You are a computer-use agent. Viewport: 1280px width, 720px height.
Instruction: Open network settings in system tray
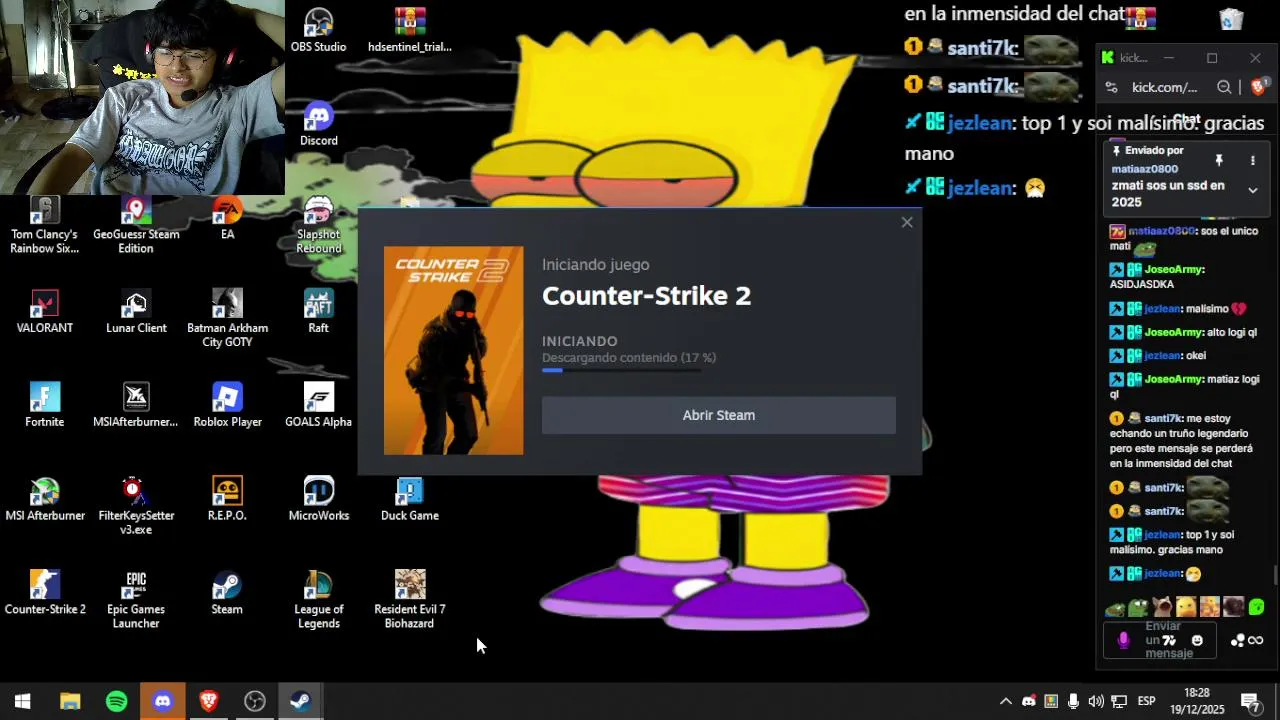point(1119,702)
